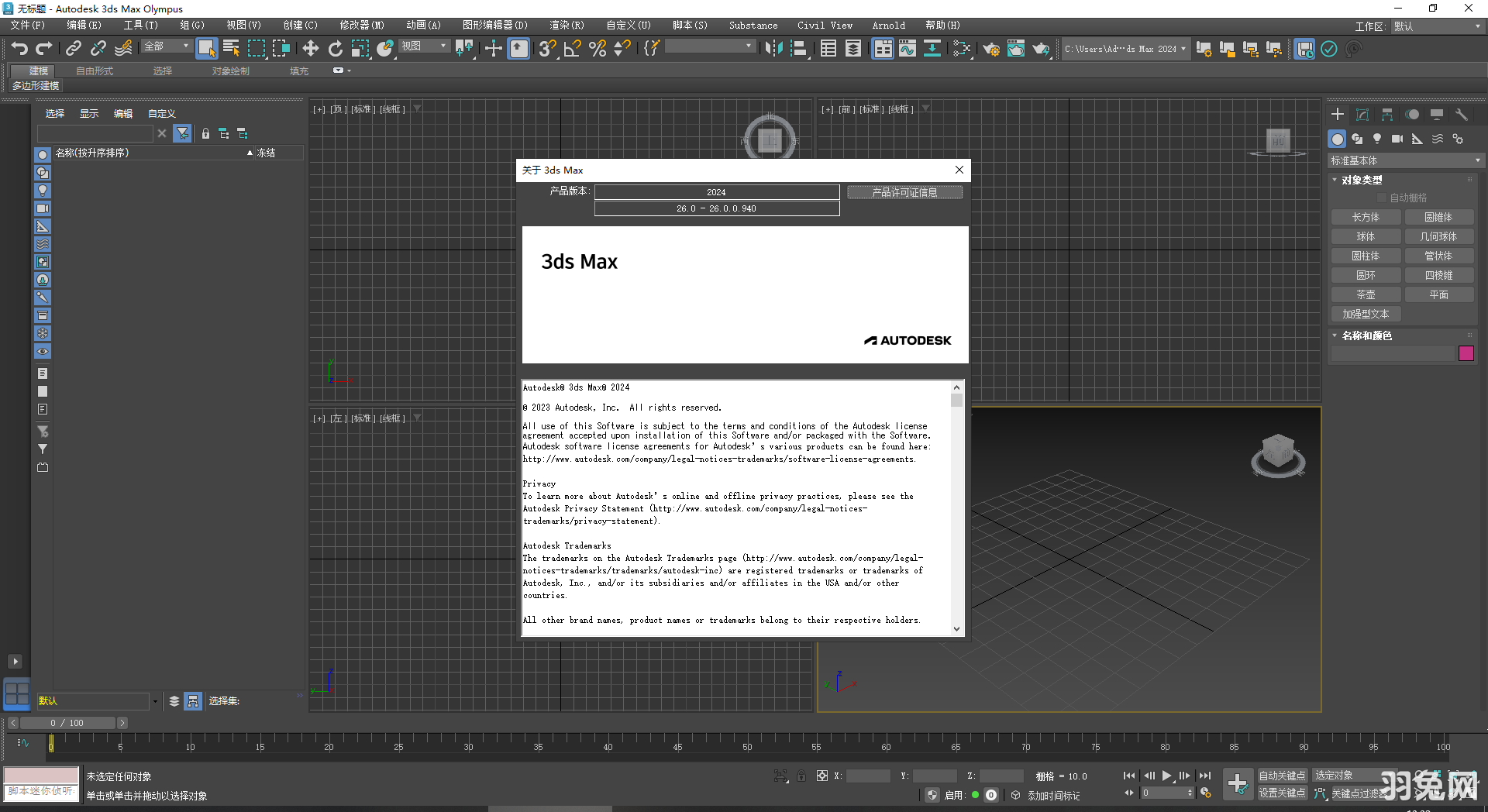Toggle 自动关键点 animation mode
The width and height of the screenshot is (1488, 812).
(1282, 775)
